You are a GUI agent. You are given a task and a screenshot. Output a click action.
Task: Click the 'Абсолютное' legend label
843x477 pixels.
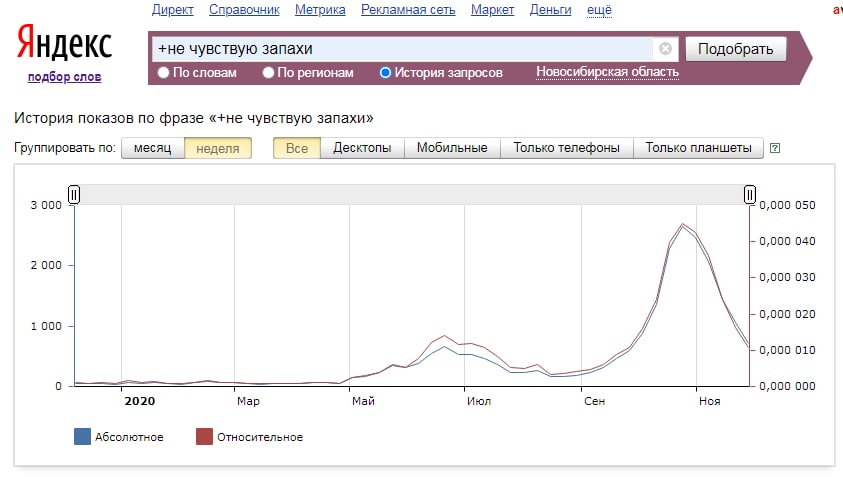pyautogui.click(x=129, y=437)
